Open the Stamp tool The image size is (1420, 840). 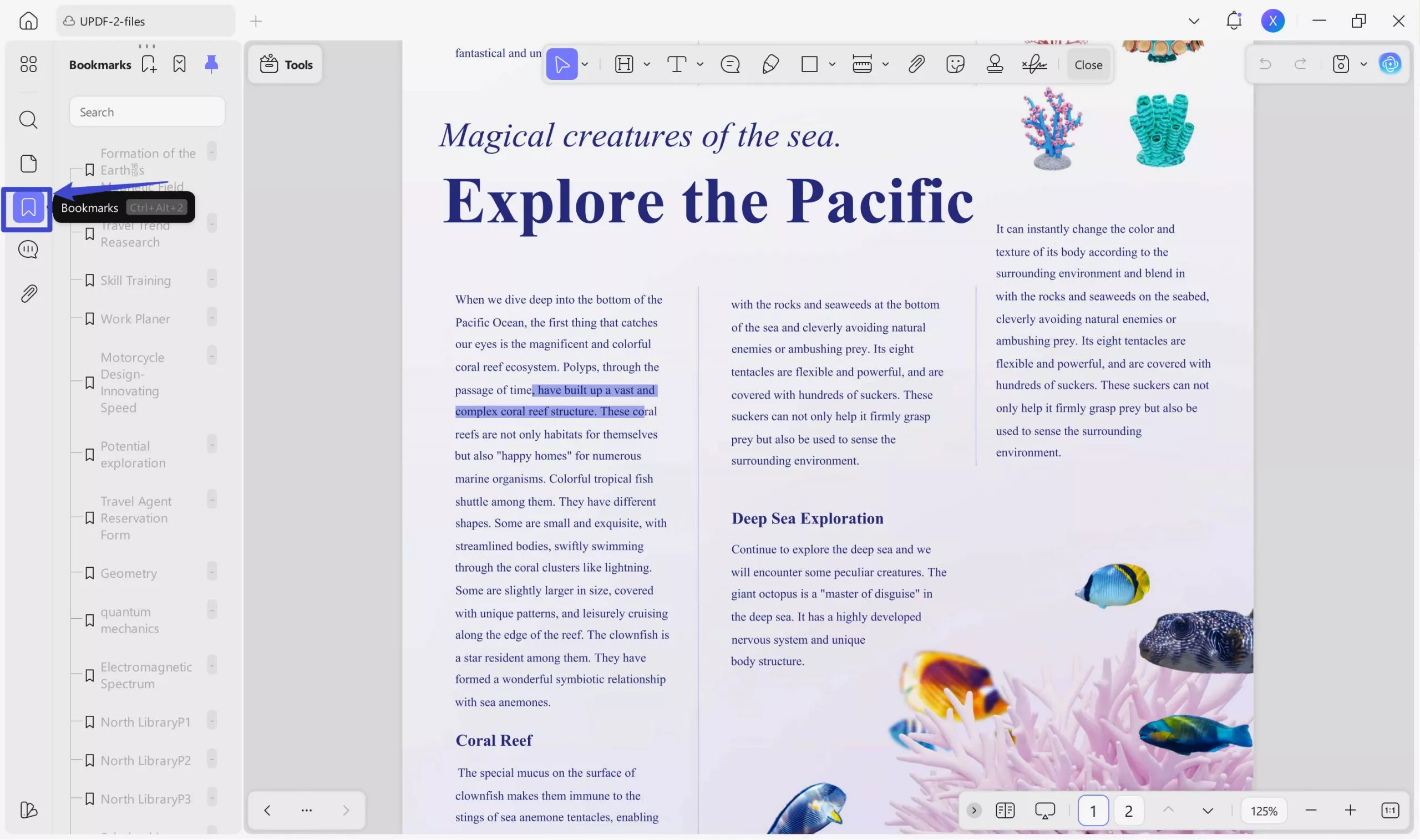(x=995, y=64)
